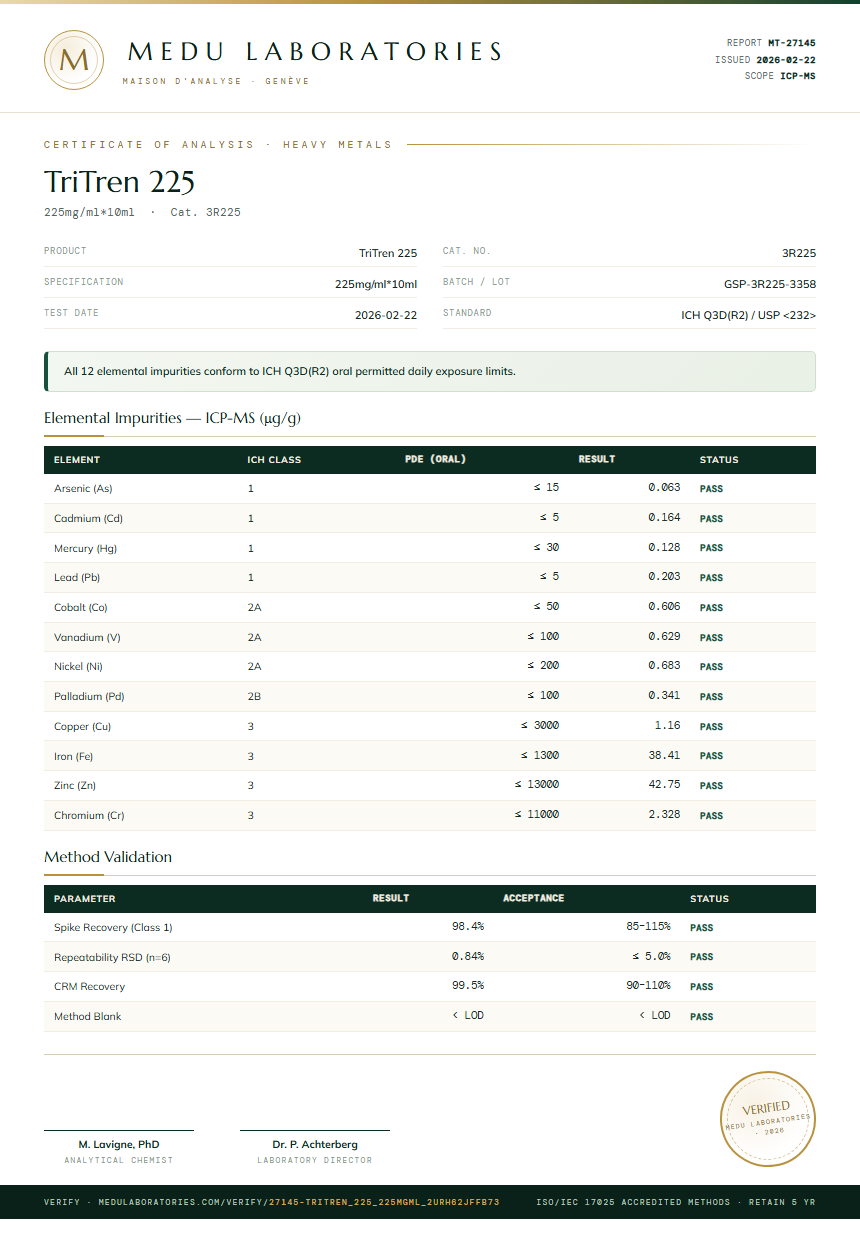Click the Mercury (Hg) row label
The image size is (860, 1249).
[86, 548]
